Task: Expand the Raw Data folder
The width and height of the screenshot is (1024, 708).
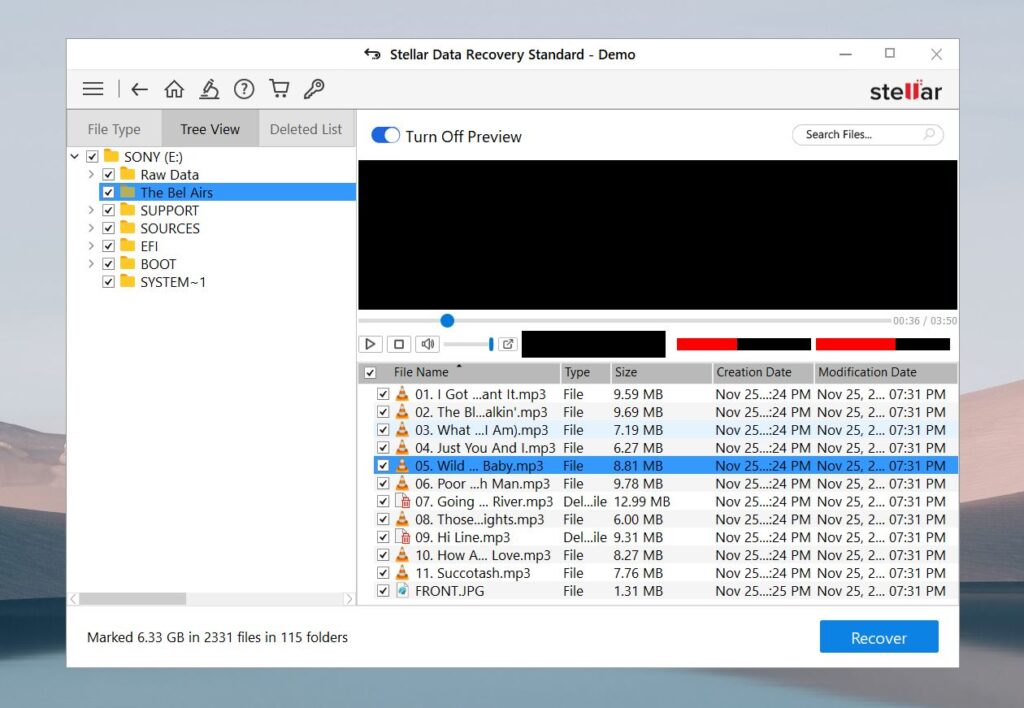Action: click(91, 174)
